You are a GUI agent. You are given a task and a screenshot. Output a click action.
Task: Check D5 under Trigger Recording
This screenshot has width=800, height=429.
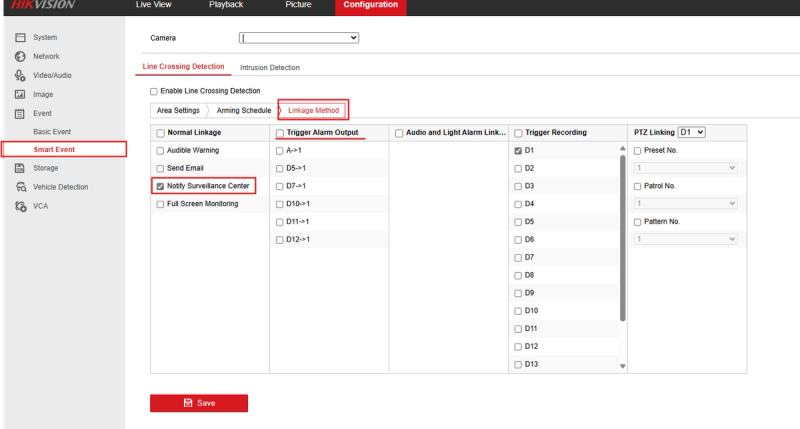[x=518, y=222]
